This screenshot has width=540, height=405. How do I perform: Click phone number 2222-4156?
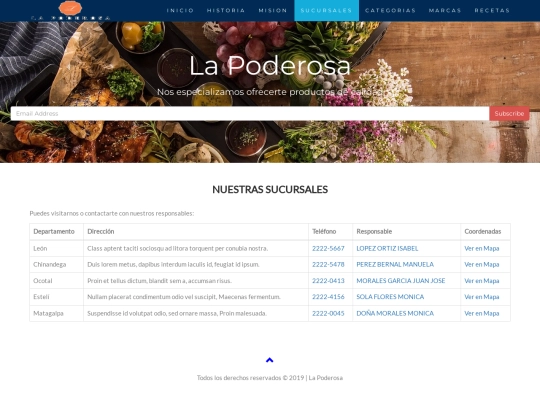click(328, 297)
